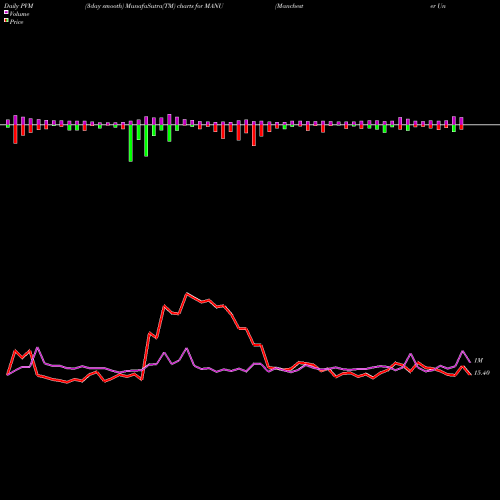Click the 'Daily PVM' title text
Image resolution: width=500 pixels, height=500 pixels.
tap(19, 6)
